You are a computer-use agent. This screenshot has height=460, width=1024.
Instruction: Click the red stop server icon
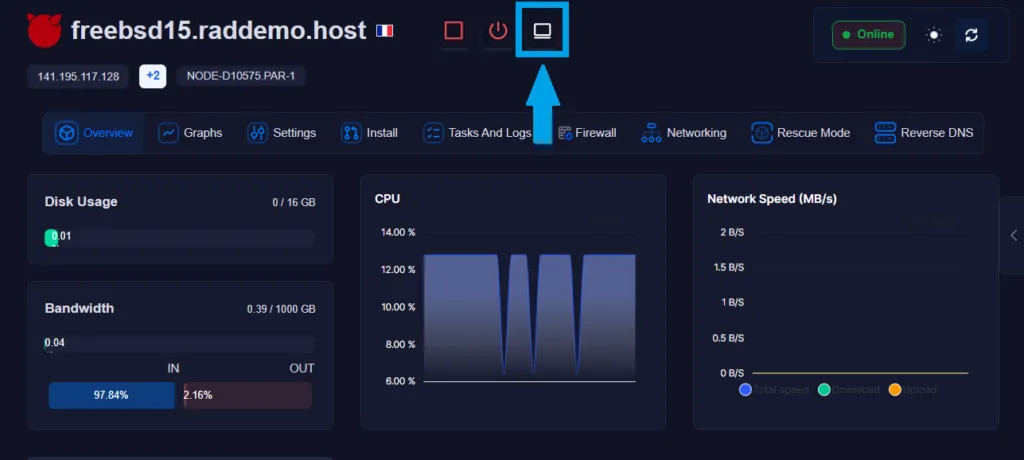pos(453,31)
